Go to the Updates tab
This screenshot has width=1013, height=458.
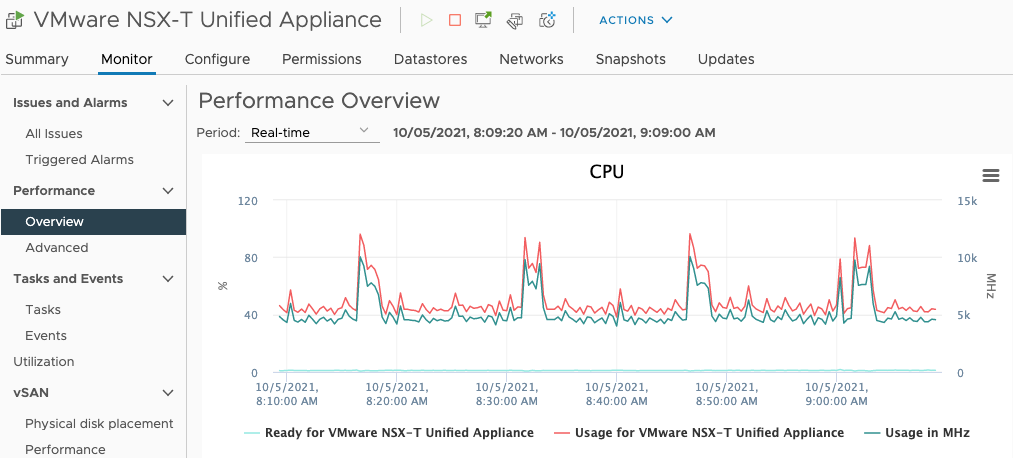[x=726, y=59]
